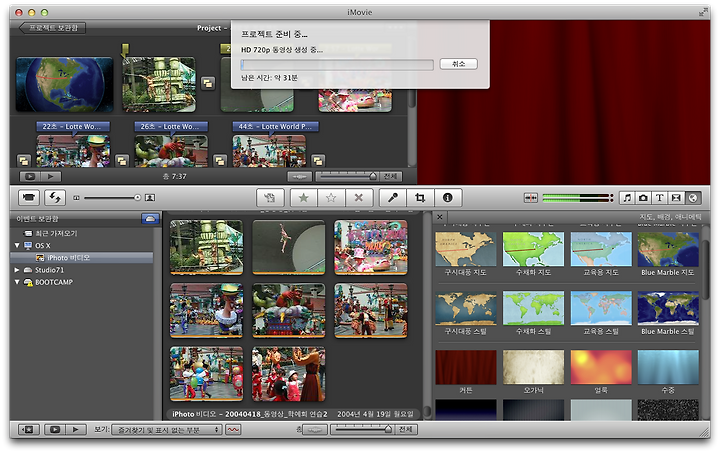Open the transitions browser

676,198
